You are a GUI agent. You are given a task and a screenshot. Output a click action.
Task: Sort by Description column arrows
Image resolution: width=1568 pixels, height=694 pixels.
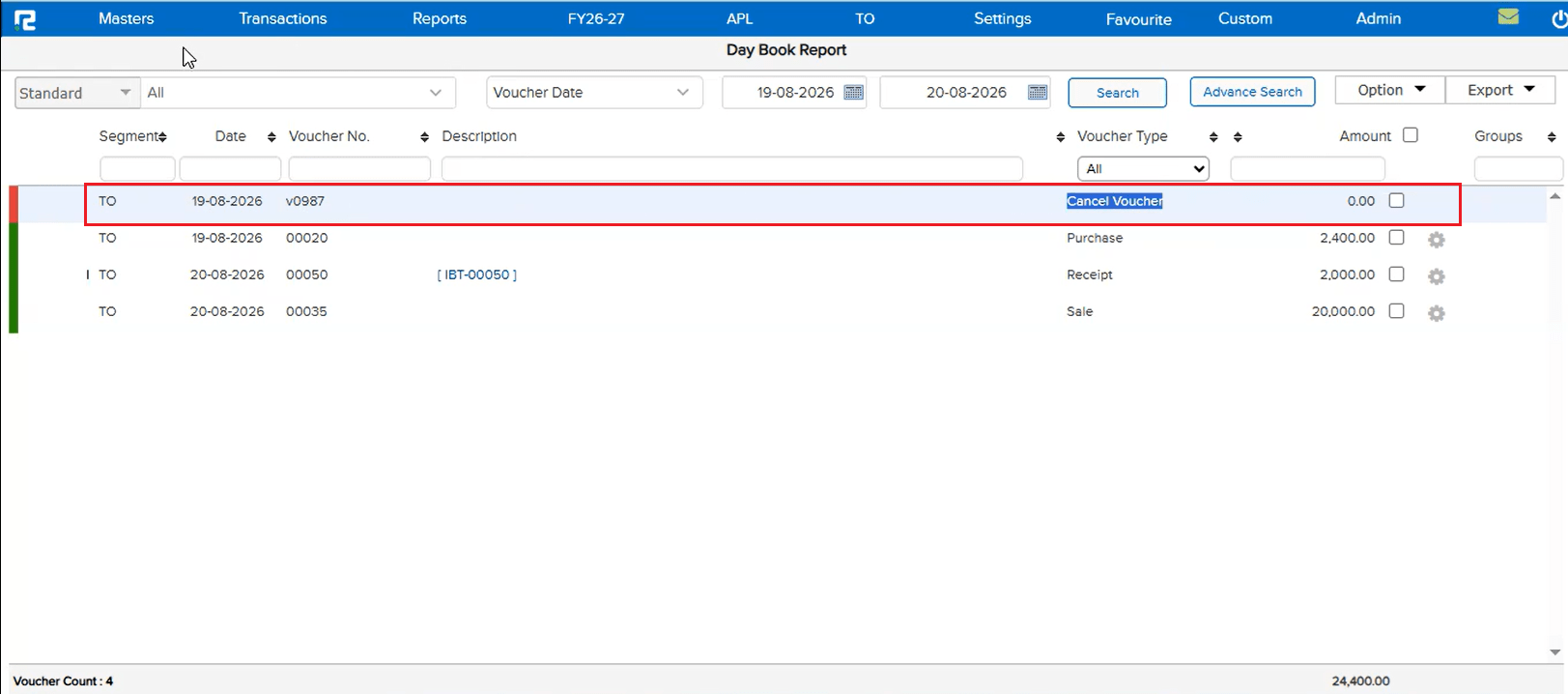1060,137
